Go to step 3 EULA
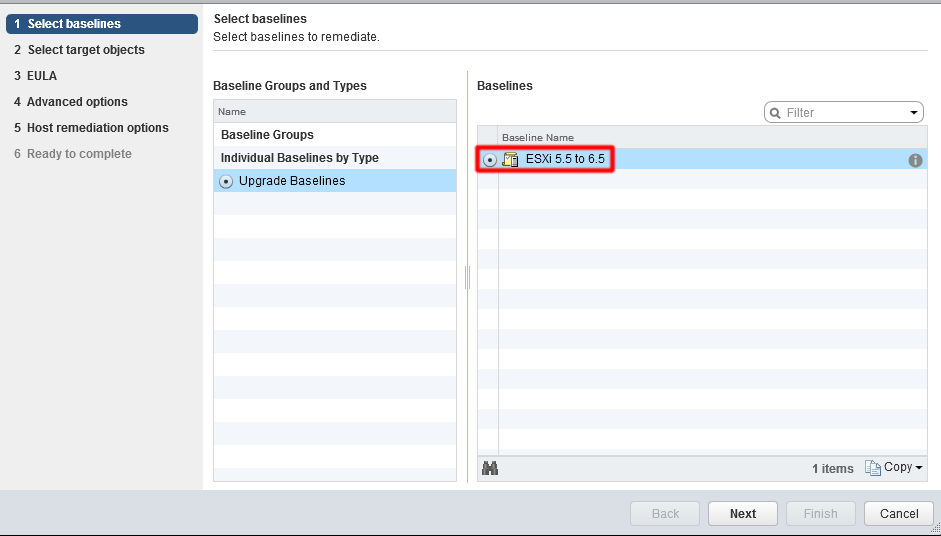Viewport: 941px width, 536px height. click(x=35, y=76)
